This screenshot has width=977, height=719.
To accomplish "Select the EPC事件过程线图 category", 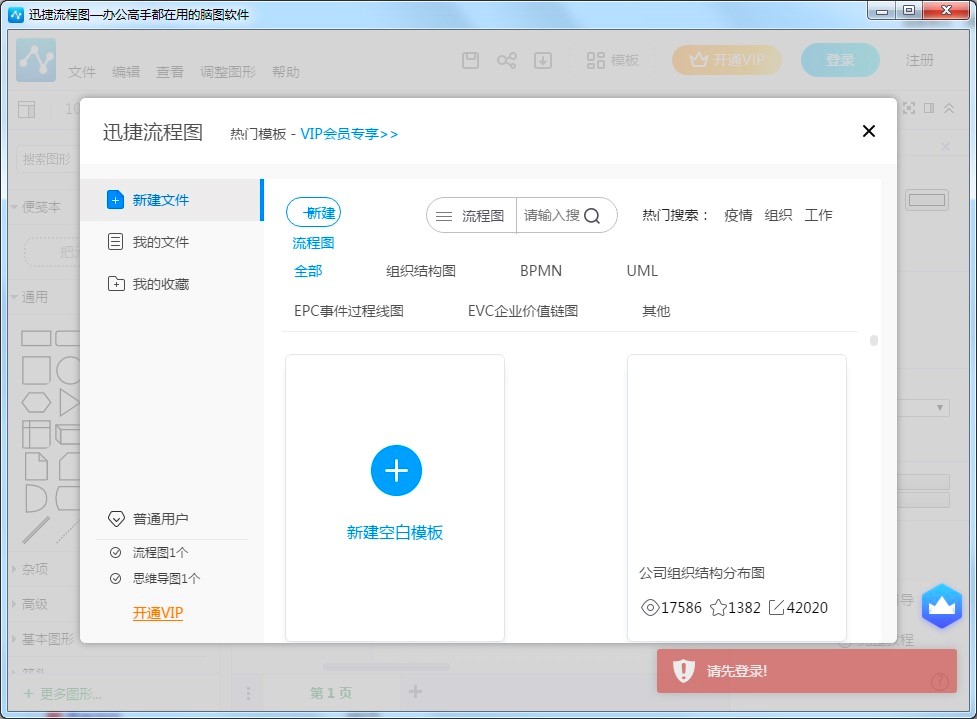I will click(x=348, y=311).
